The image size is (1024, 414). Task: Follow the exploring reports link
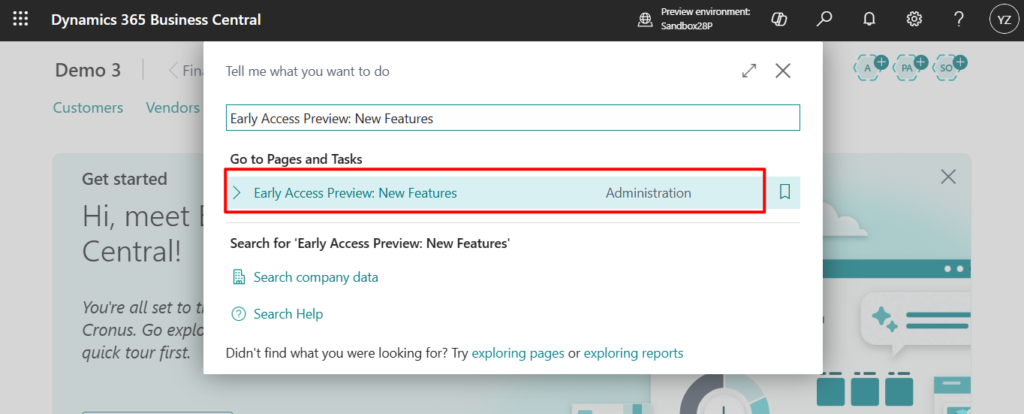[x=633, y=353]
